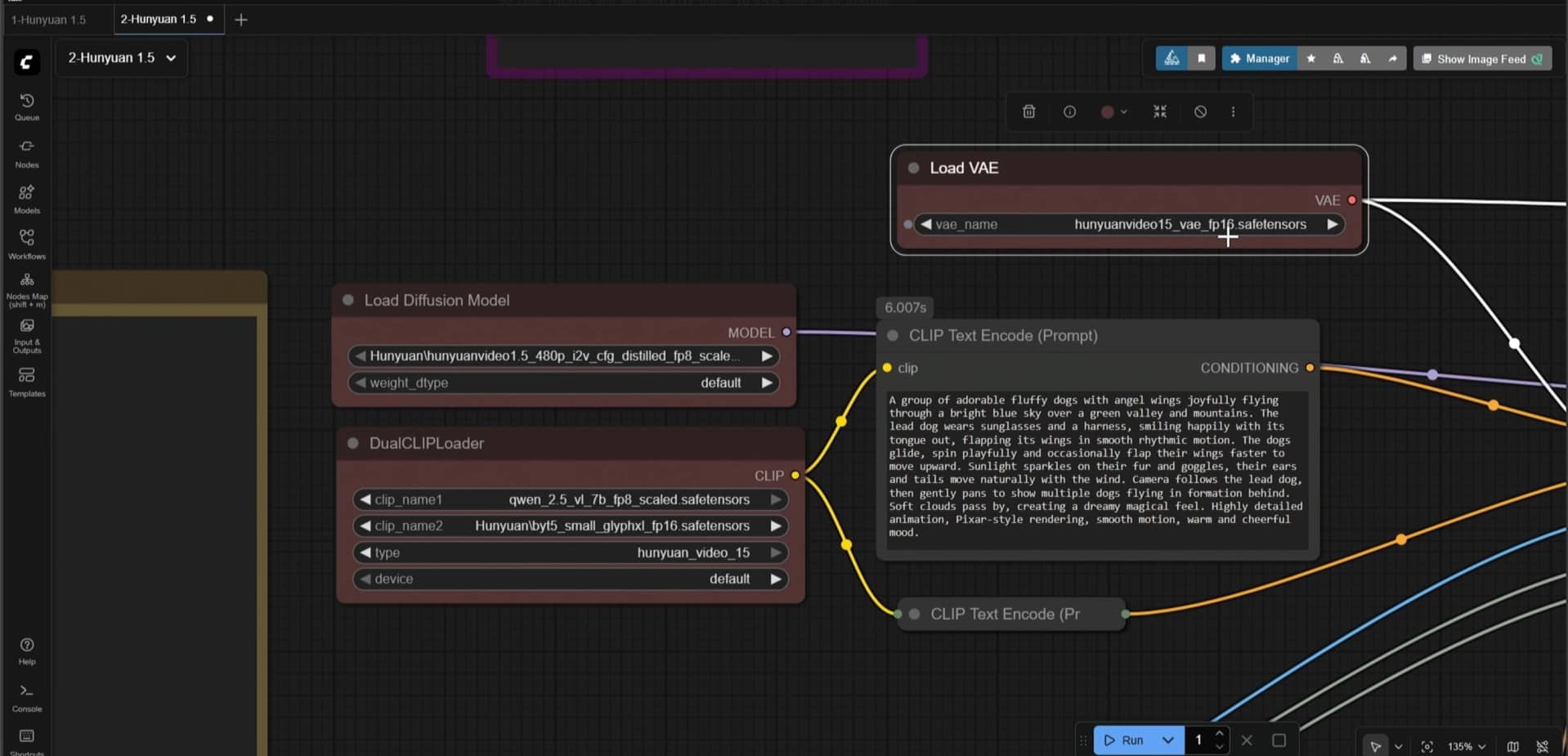Open the Models sidebar panel
1568x756 pixels.
[x=27, y=199]
